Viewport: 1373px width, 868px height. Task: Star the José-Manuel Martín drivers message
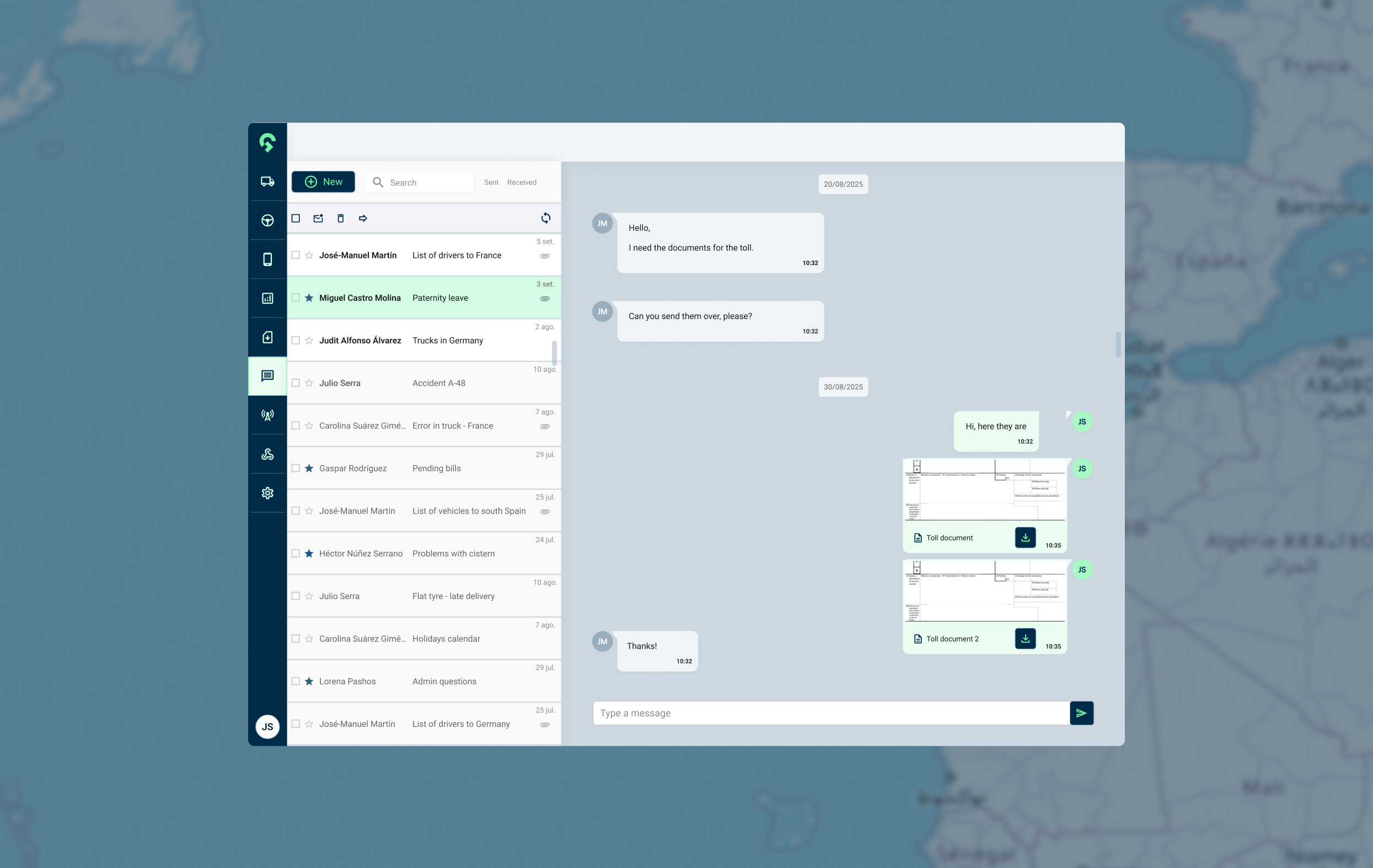(308, 255)
